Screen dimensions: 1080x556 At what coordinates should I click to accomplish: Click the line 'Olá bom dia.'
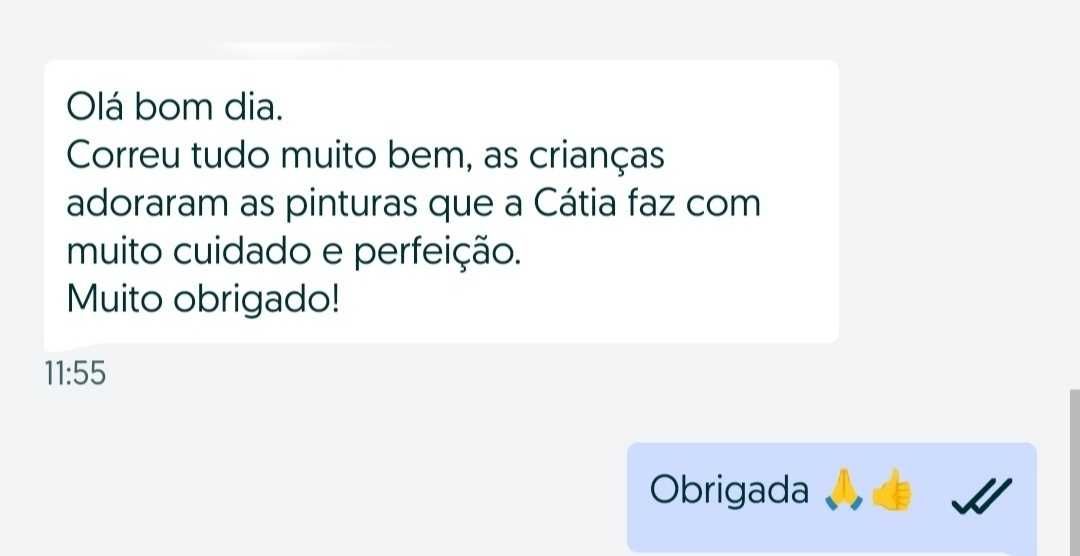tap(175, 108)
